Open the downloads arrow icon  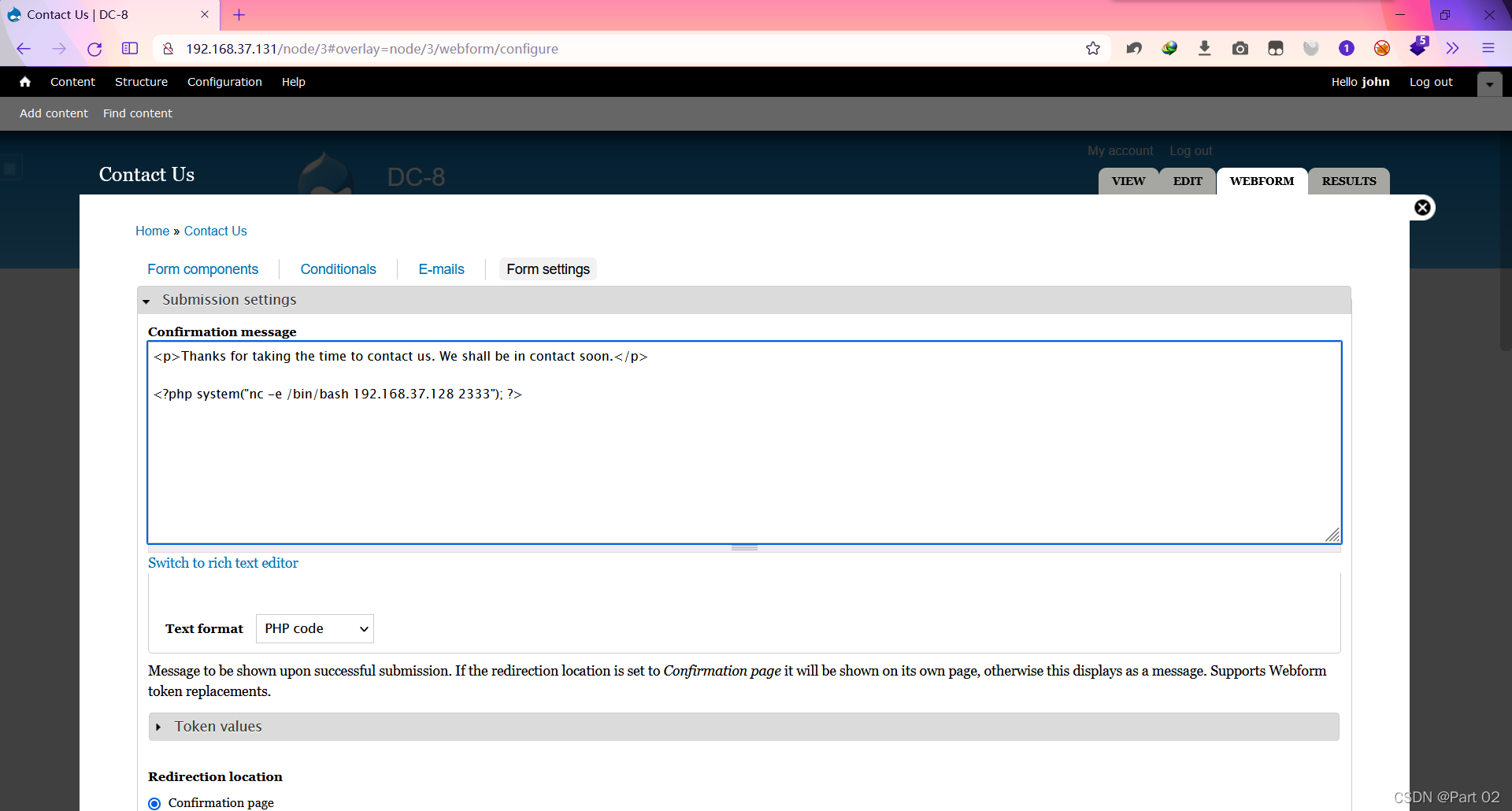[1204, 49]
